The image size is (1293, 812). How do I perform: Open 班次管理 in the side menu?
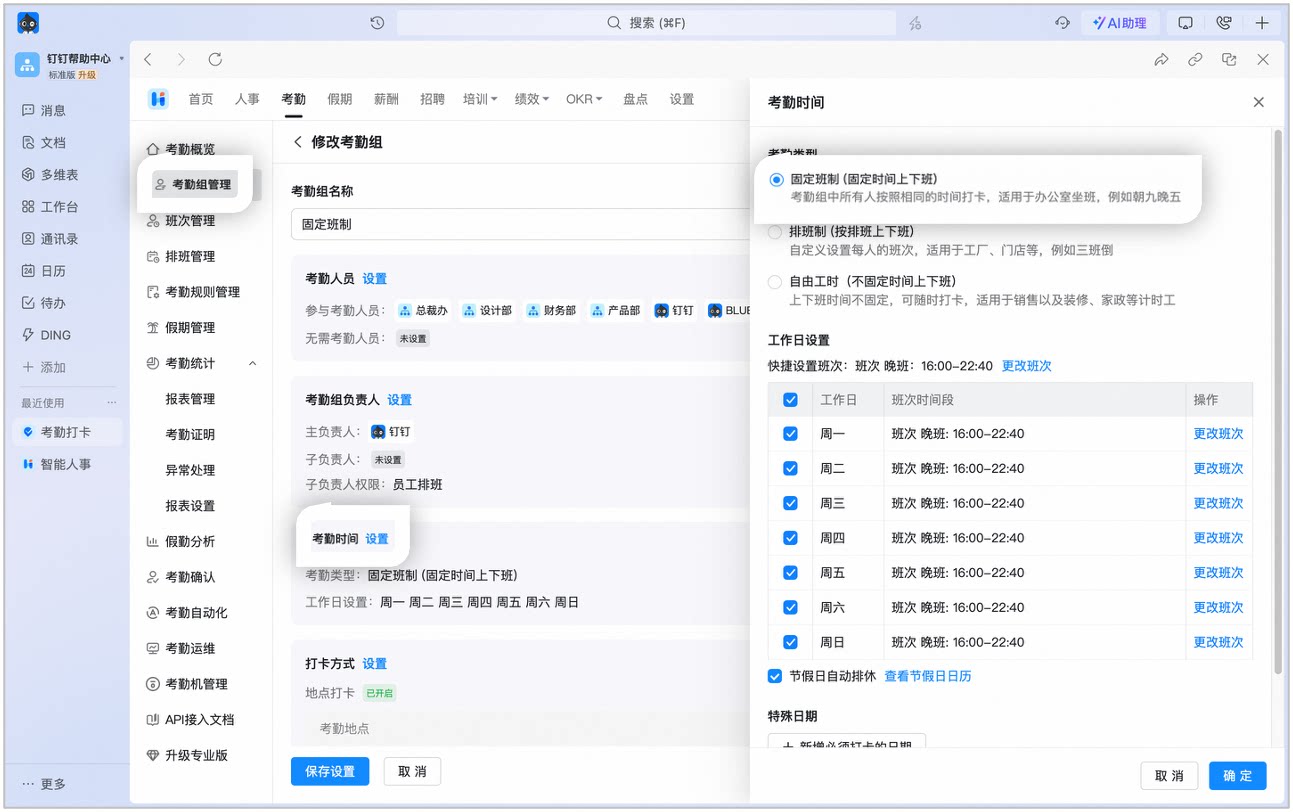point(190,220)
